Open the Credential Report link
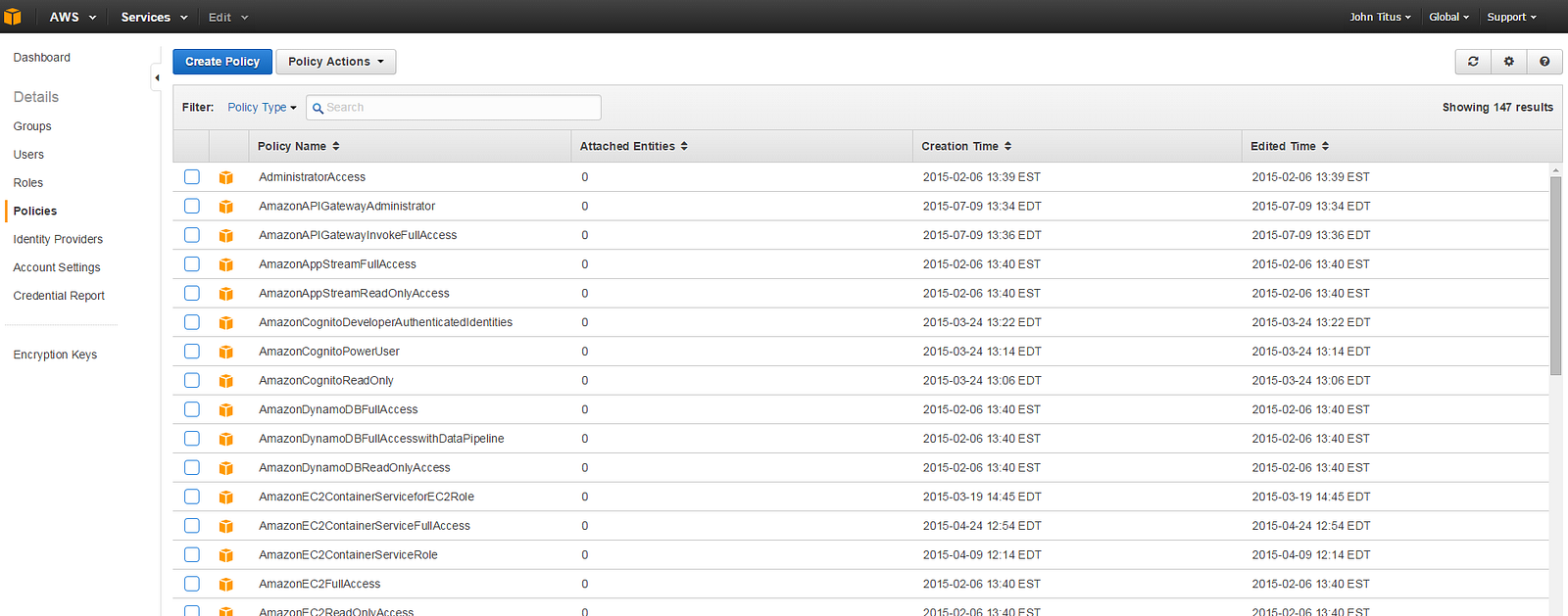This screenshot has height=616, width=1568. pos(59,296)
